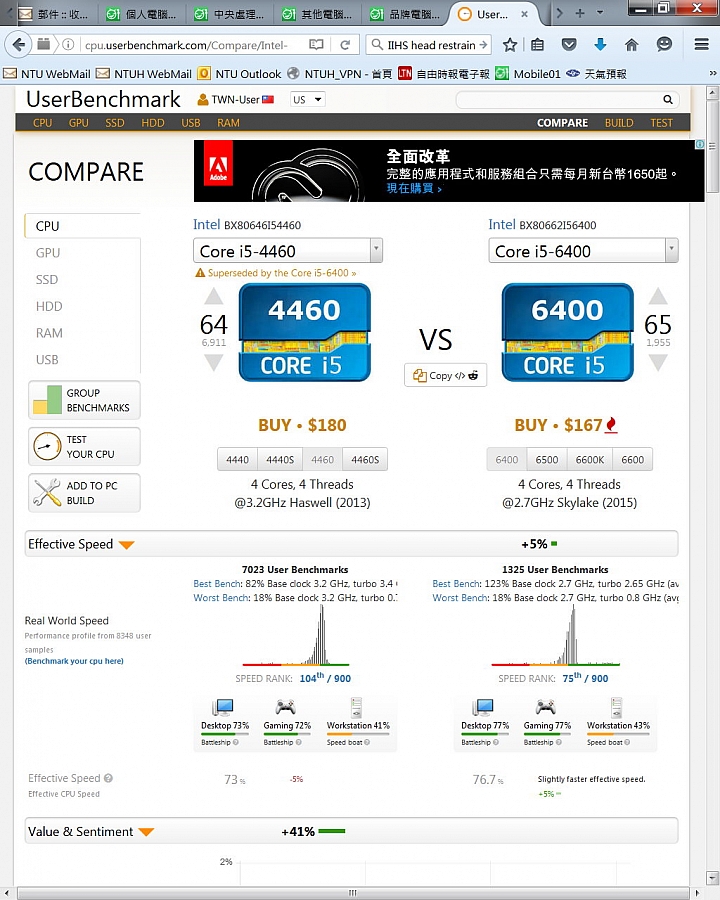The width and height of the screenshot is (720, 900).
Task: Click Add To PC Build button
Action: tap(84, 492)
